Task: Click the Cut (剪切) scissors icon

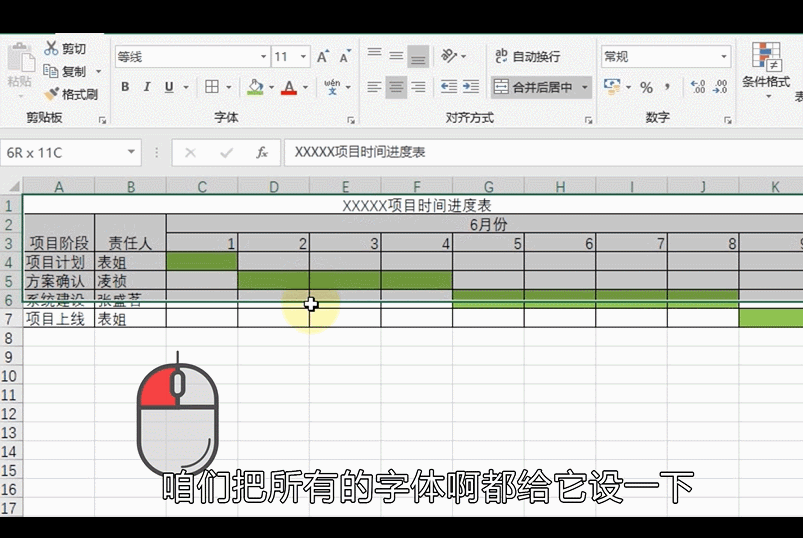Action: [x=51, y=48]
